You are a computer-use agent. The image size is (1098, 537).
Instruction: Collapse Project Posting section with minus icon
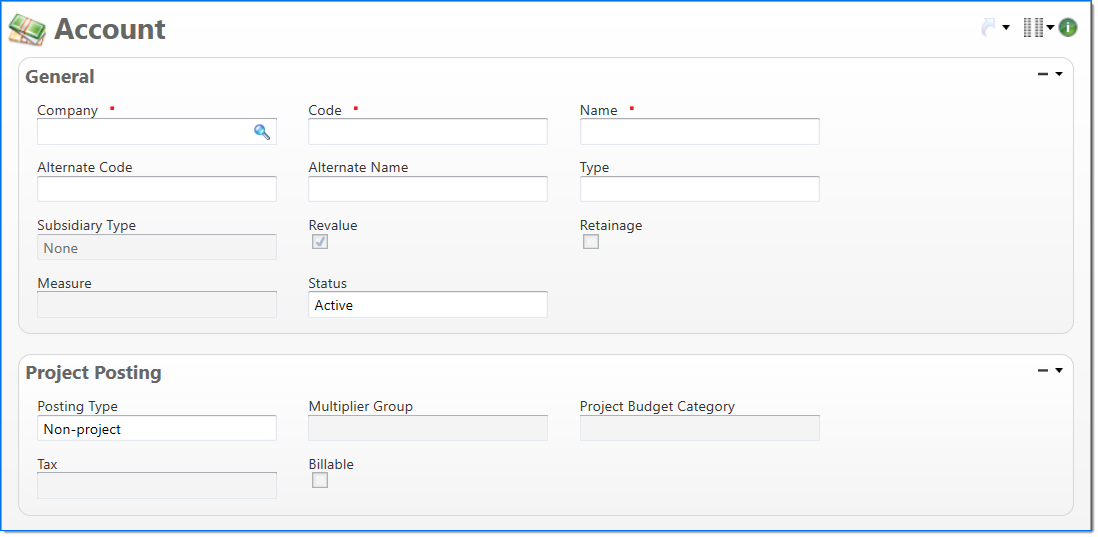pyautogui.click(x=1043, y=370)
